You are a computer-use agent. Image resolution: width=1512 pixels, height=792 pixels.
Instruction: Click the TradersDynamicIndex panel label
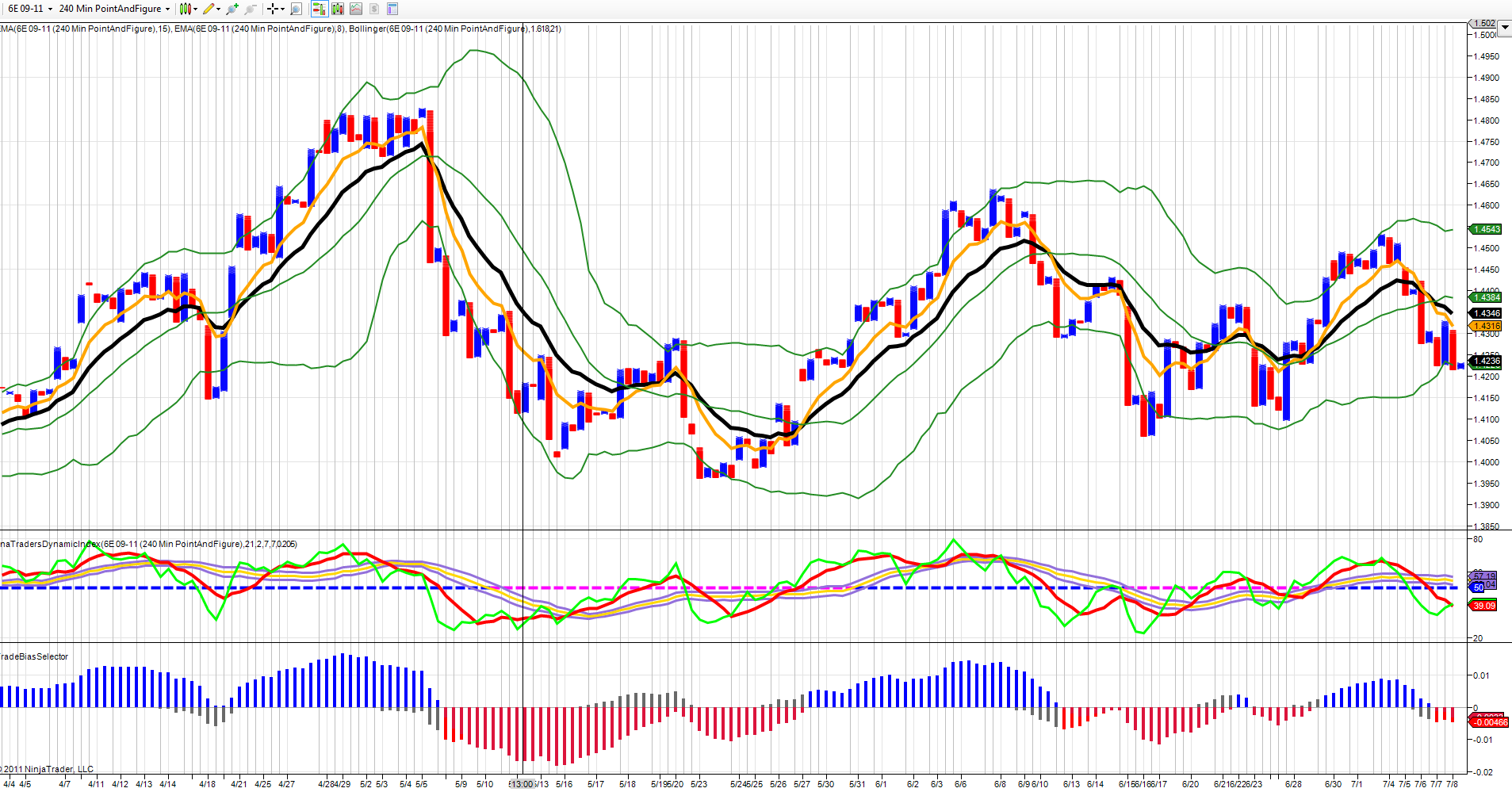[149, 544]
